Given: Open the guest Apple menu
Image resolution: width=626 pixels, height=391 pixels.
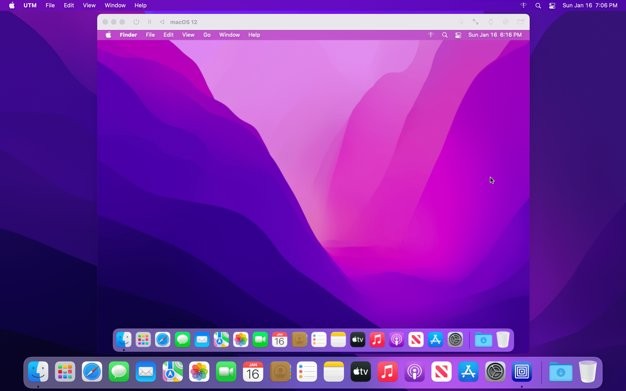Looking at the screenshot, I should (108, 35).
